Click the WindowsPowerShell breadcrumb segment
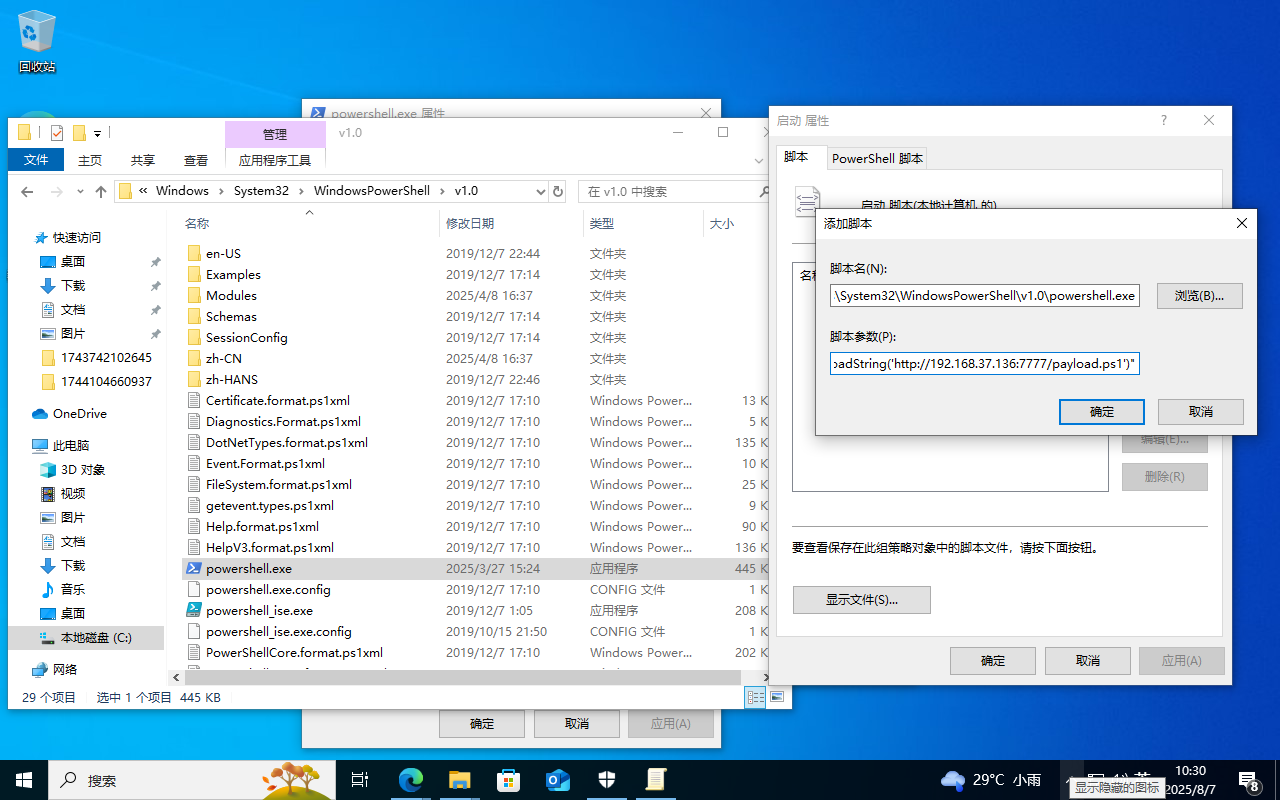The image size is (1280, 800). [371, 191]
